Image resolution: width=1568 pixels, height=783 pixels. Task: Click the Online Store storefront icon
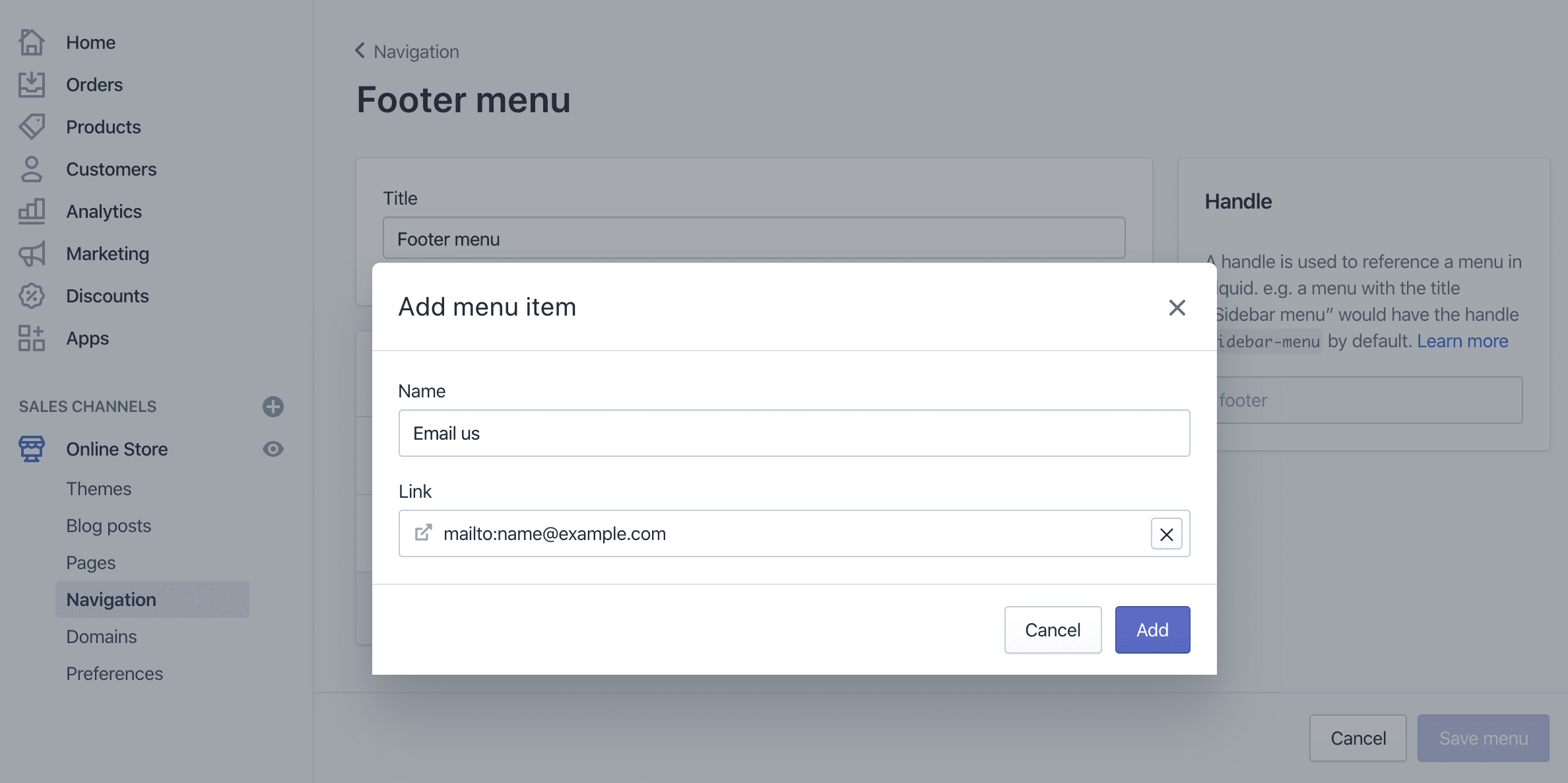click(x=31, y=449)
